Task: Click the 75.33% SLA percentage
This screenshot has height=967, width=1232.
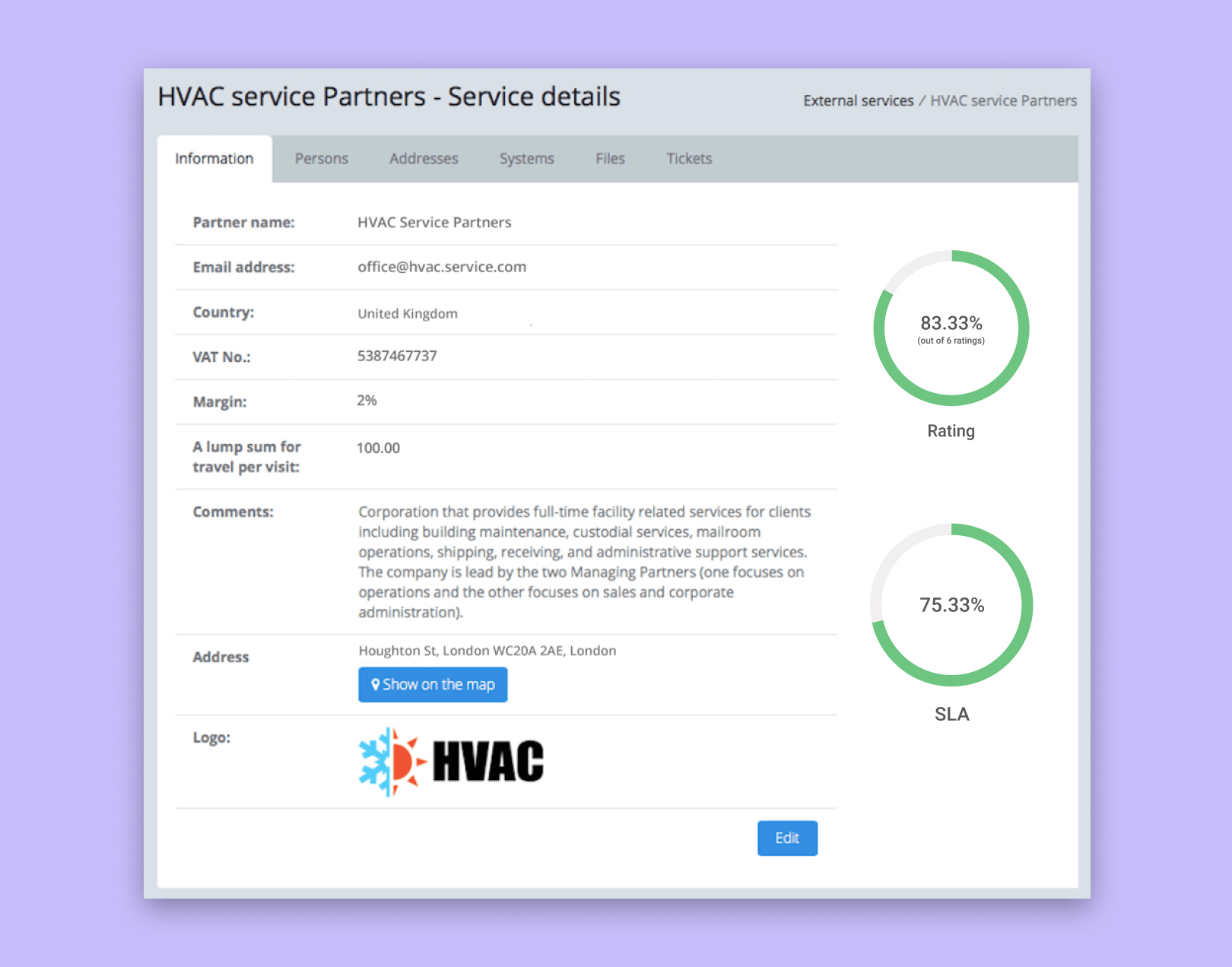Action: [x=951, y=605]
